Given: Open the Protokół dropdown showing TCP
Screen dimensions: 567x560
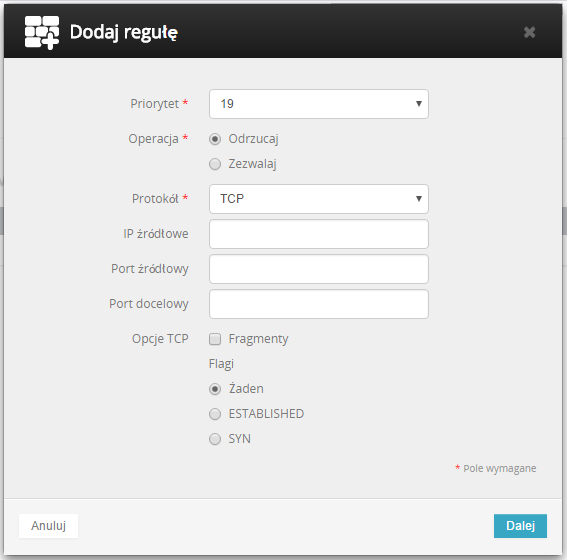Looking at the screenshot, I should [319, 199].
